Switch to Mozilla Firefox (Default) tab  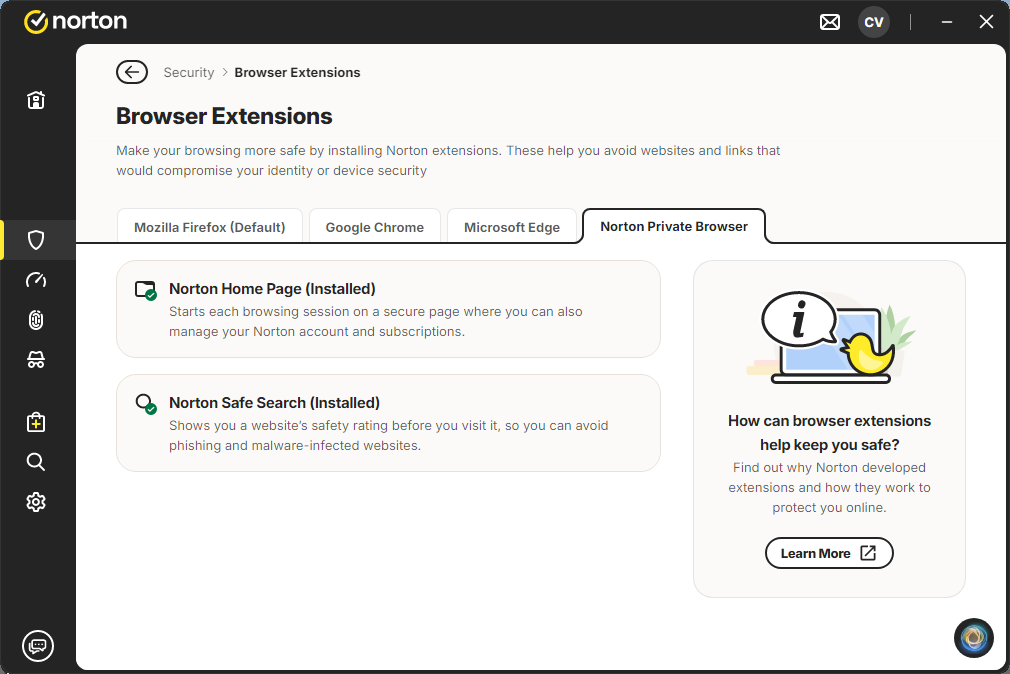(x=209, y=227)
